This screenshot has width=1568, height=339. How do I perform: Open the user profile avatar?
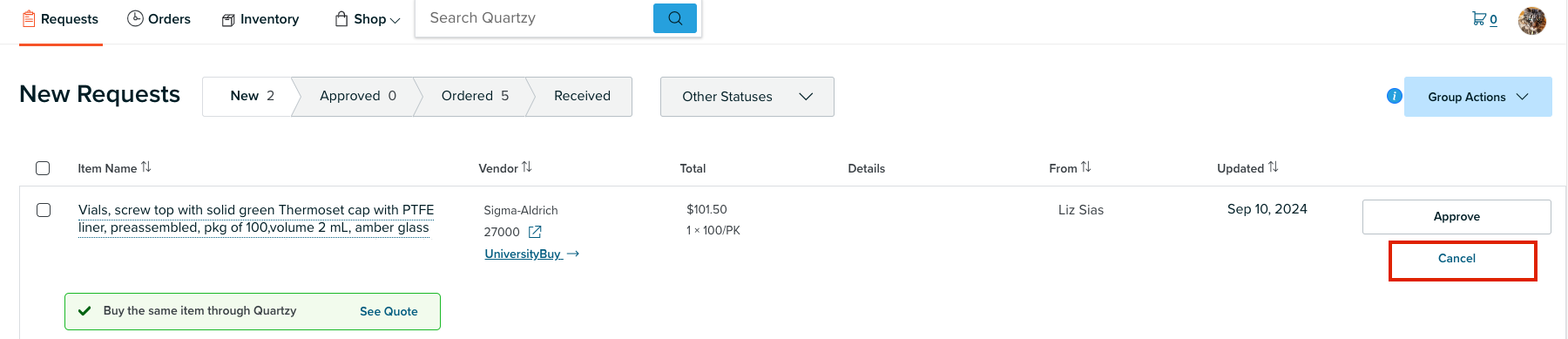pos(1531,20)
